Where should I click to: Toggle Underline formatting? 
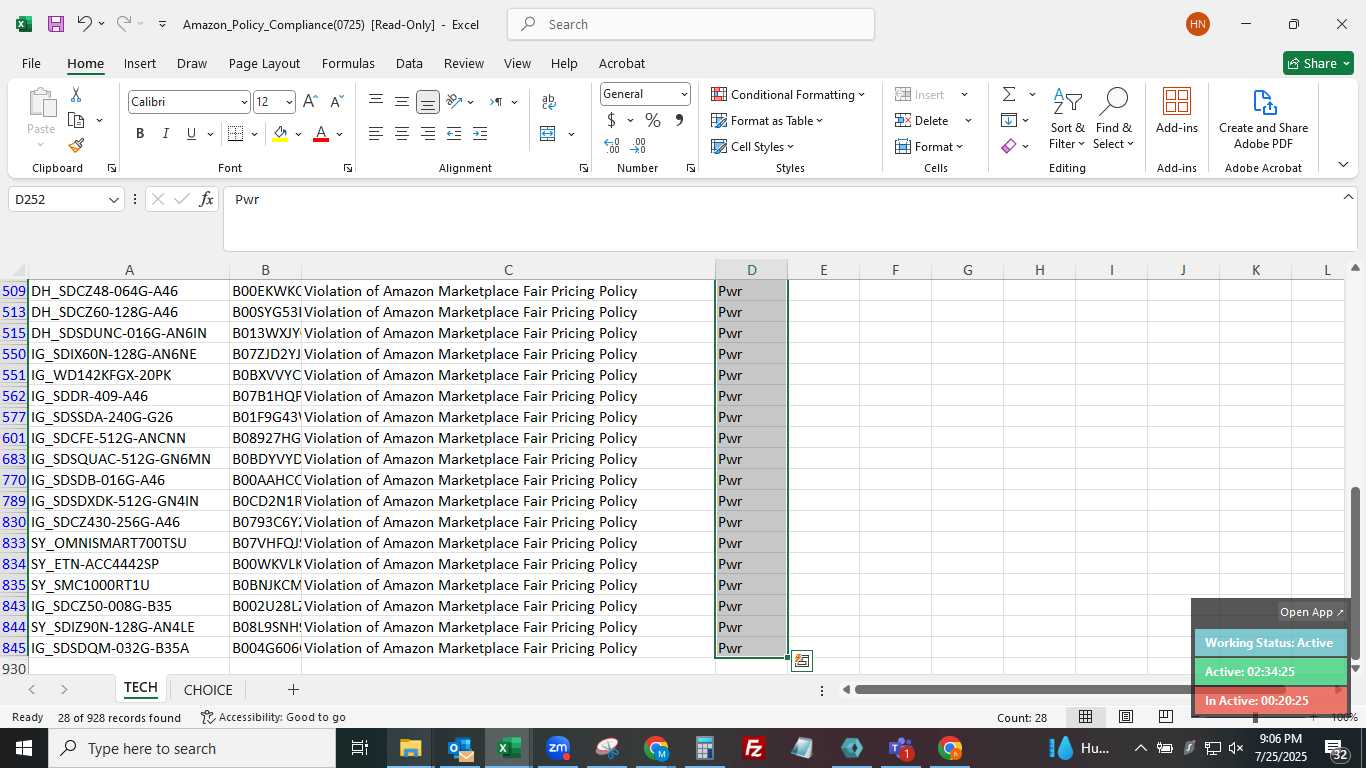[x=192, y=134]
